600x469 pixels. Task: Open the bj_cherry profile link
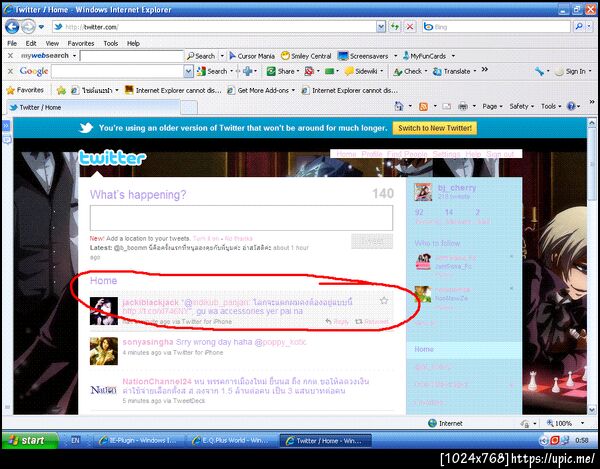point(457,188)
